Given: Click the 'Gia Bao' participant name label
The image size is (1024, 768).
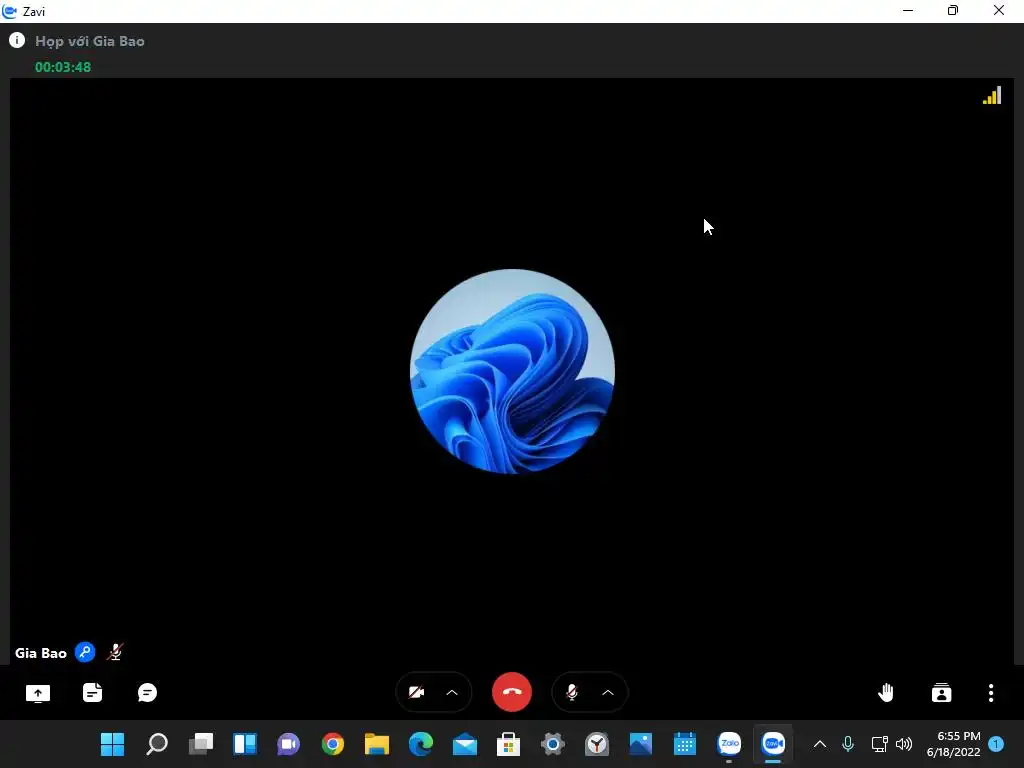Looking at the screenshot, I should point(40,653).
